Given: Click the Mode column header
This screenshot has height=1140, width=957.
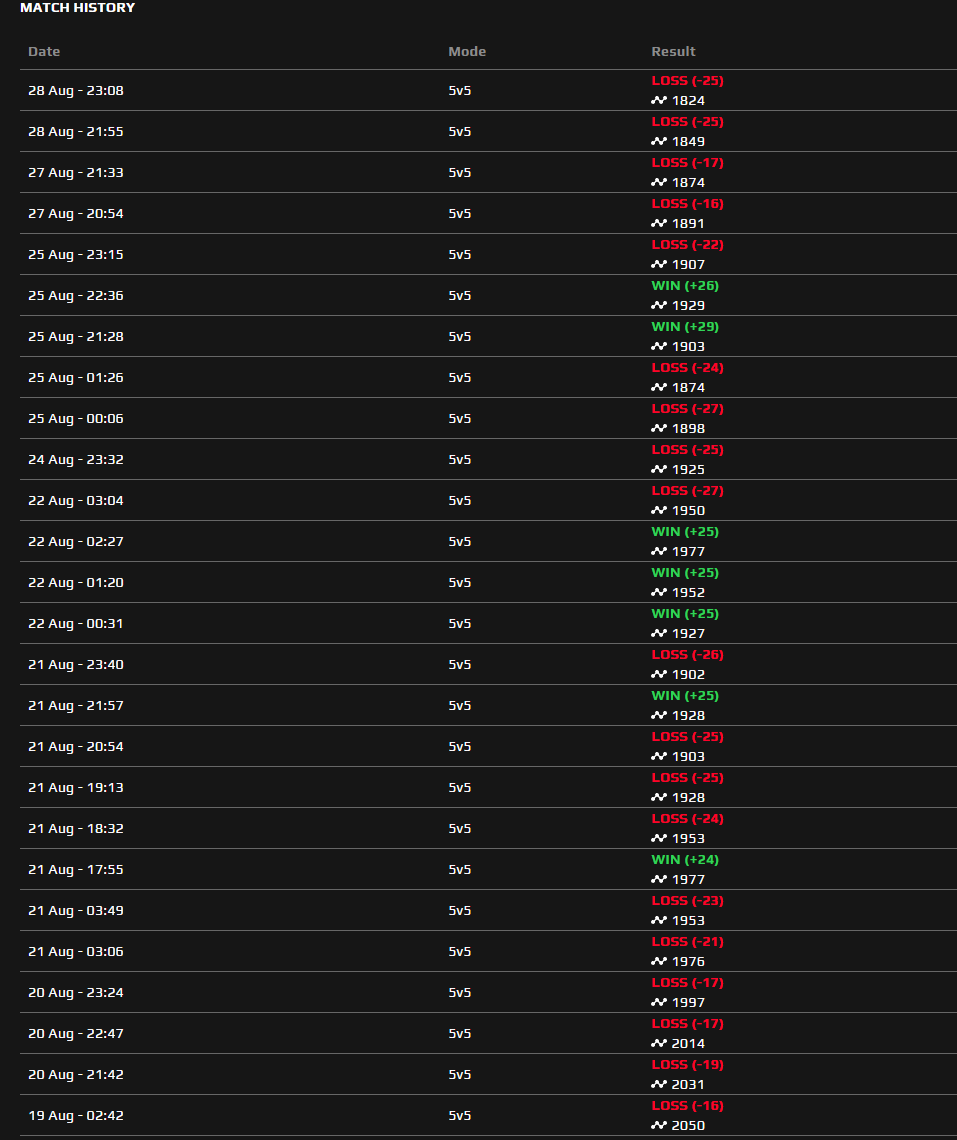Looking at the screenshot, I should click(x=467, y=52).
